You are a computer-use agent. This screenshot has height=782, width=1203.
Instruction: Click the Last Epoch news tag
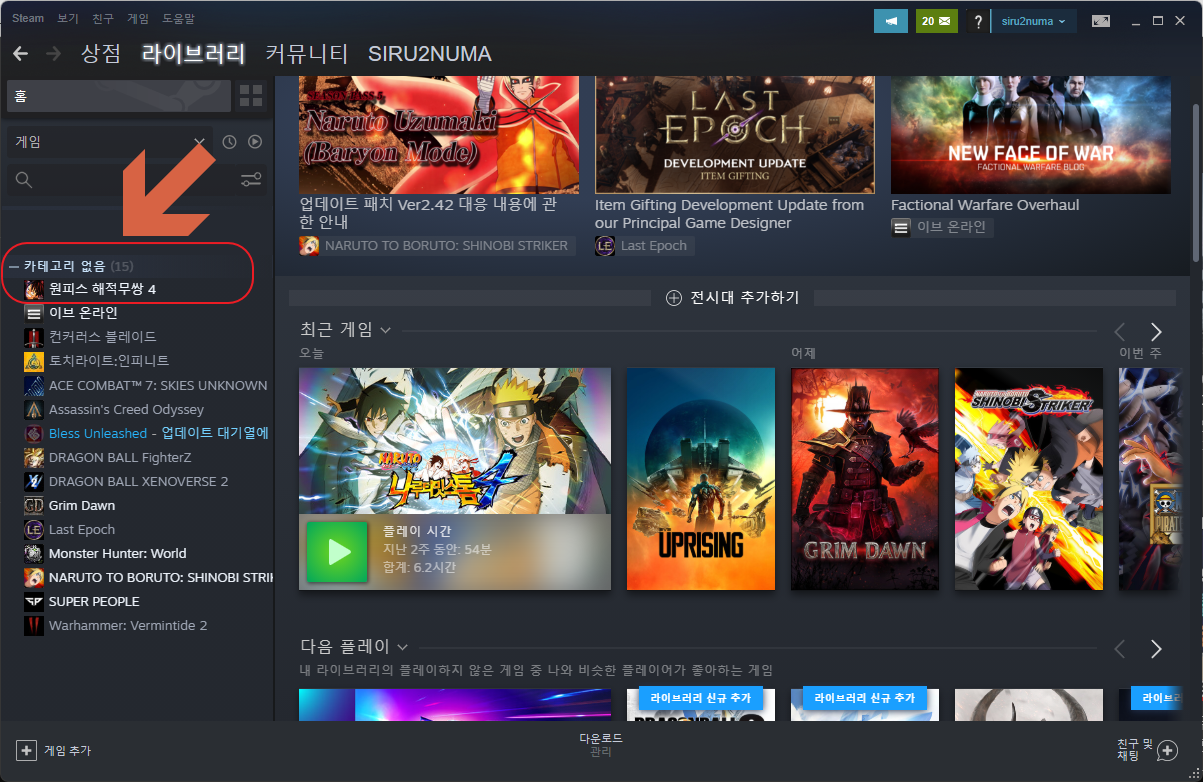pos(643,246)
